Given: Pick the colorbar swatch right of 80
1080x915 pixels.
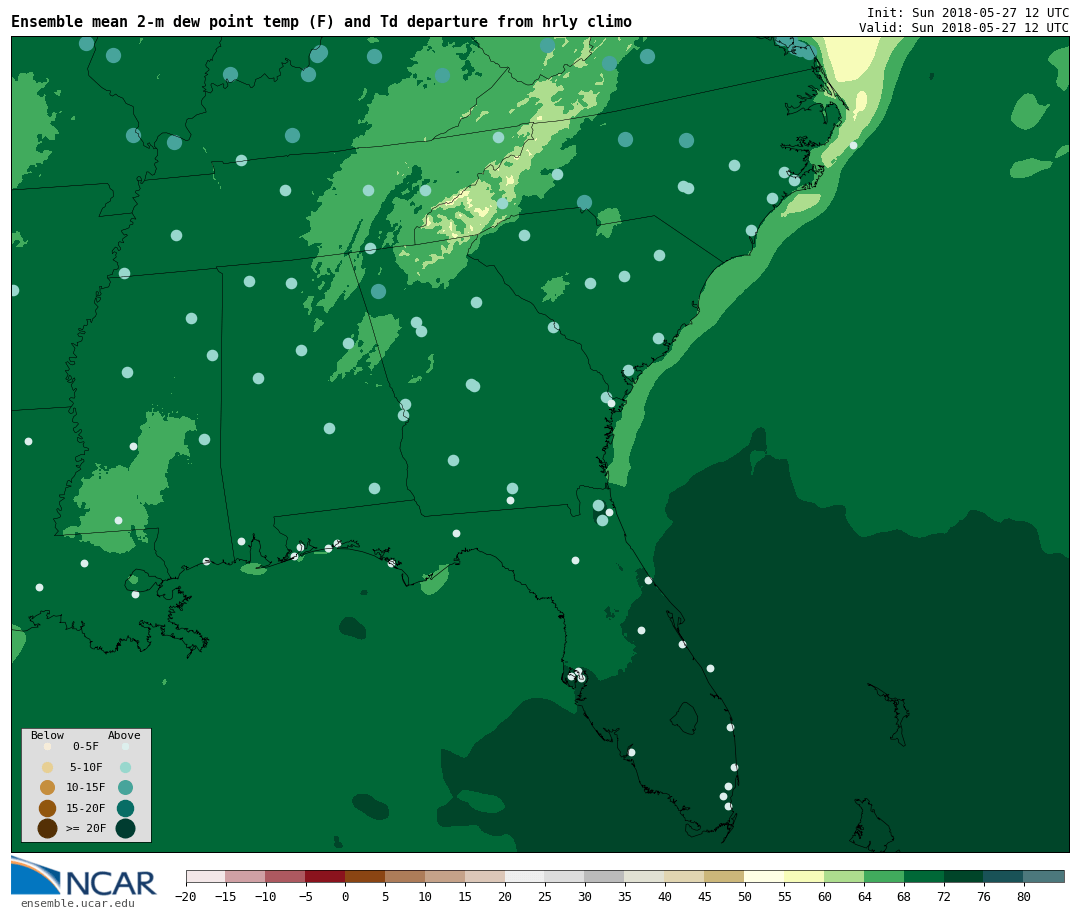Looking at the screenshot, I should coord(1044,876).
